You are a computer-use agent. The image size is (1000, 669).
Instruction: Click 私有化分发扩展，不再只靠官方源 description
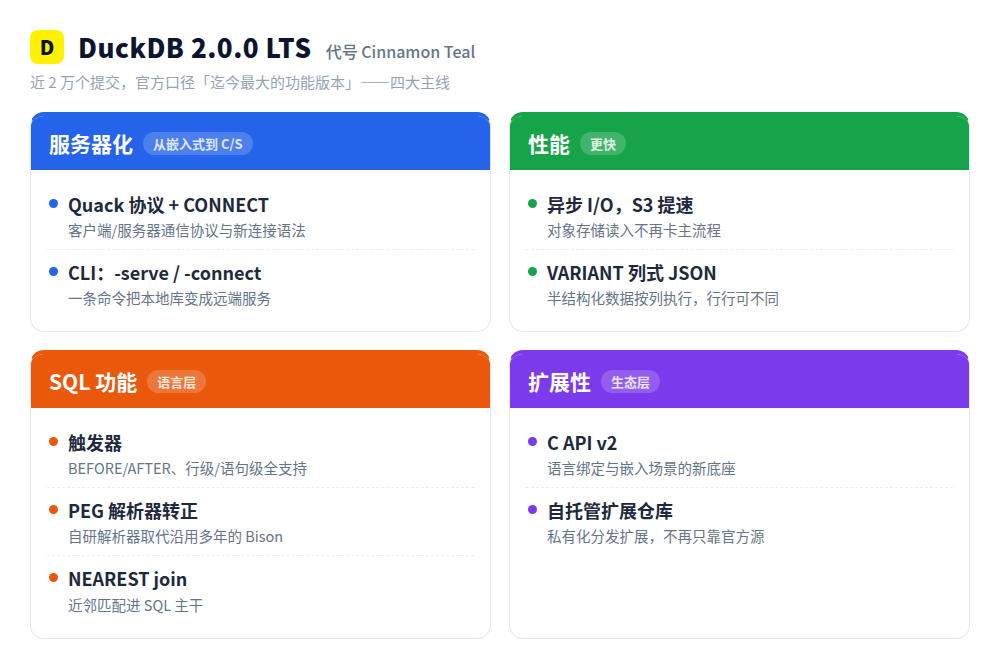[x=656, y=537]
